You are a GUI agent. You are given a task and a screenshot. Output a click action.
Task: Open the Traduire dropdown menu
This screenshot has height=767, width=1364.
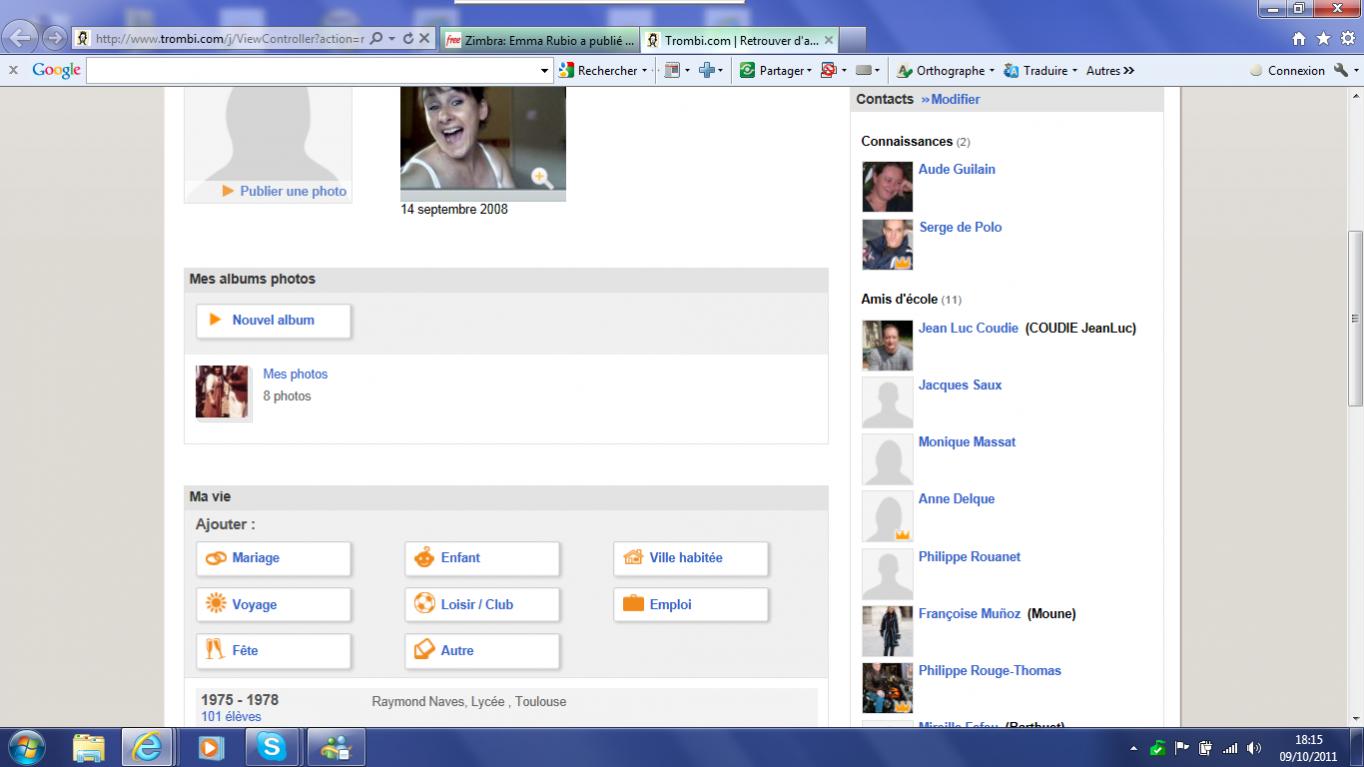point(1074,71)
